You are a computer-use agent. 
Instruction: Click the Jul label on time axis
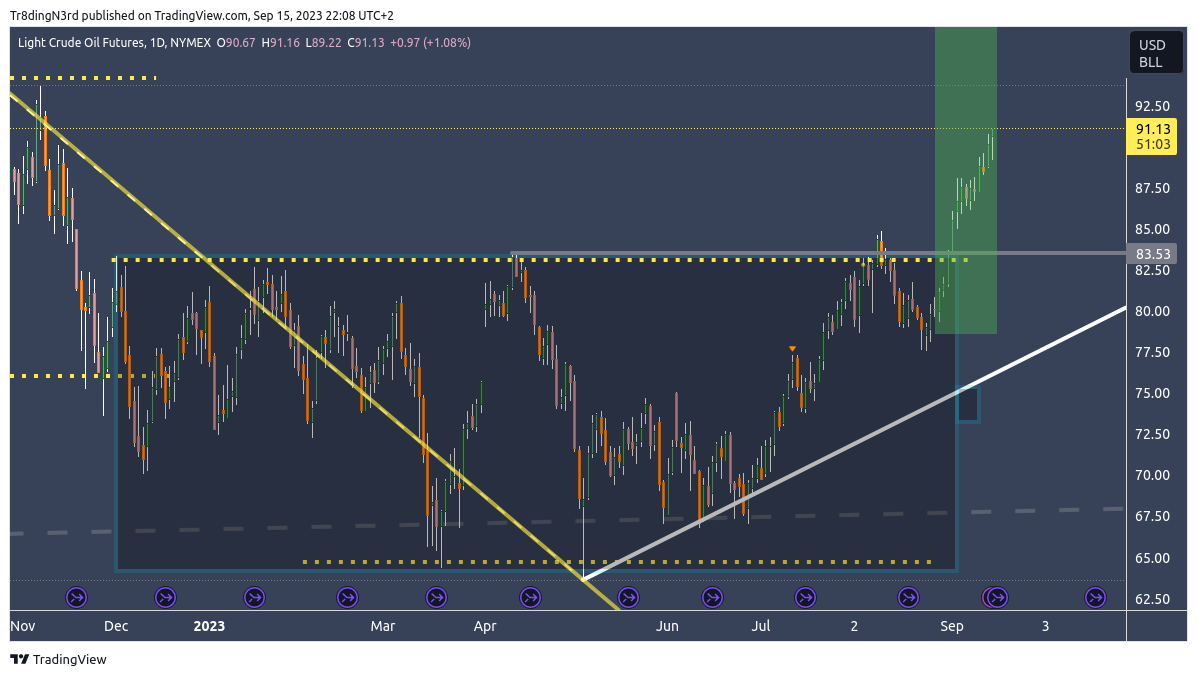[760, 627]
